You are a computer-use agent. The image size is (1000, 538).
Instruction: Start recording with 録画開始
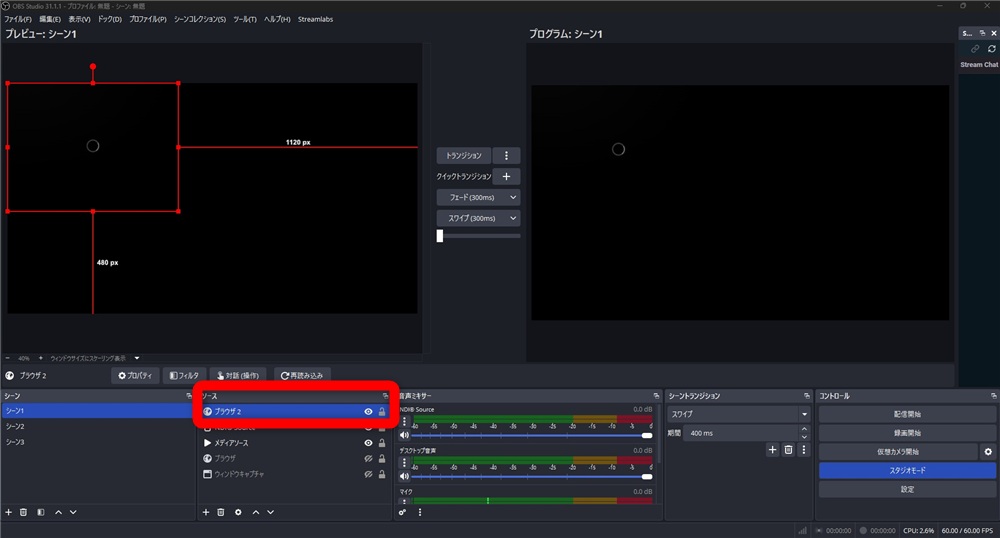(907, 433)
